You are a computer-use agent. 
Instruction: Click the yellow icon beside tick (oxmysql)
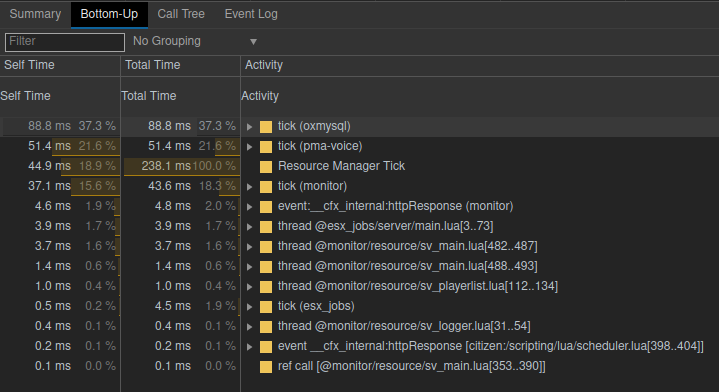coord(266,127)
